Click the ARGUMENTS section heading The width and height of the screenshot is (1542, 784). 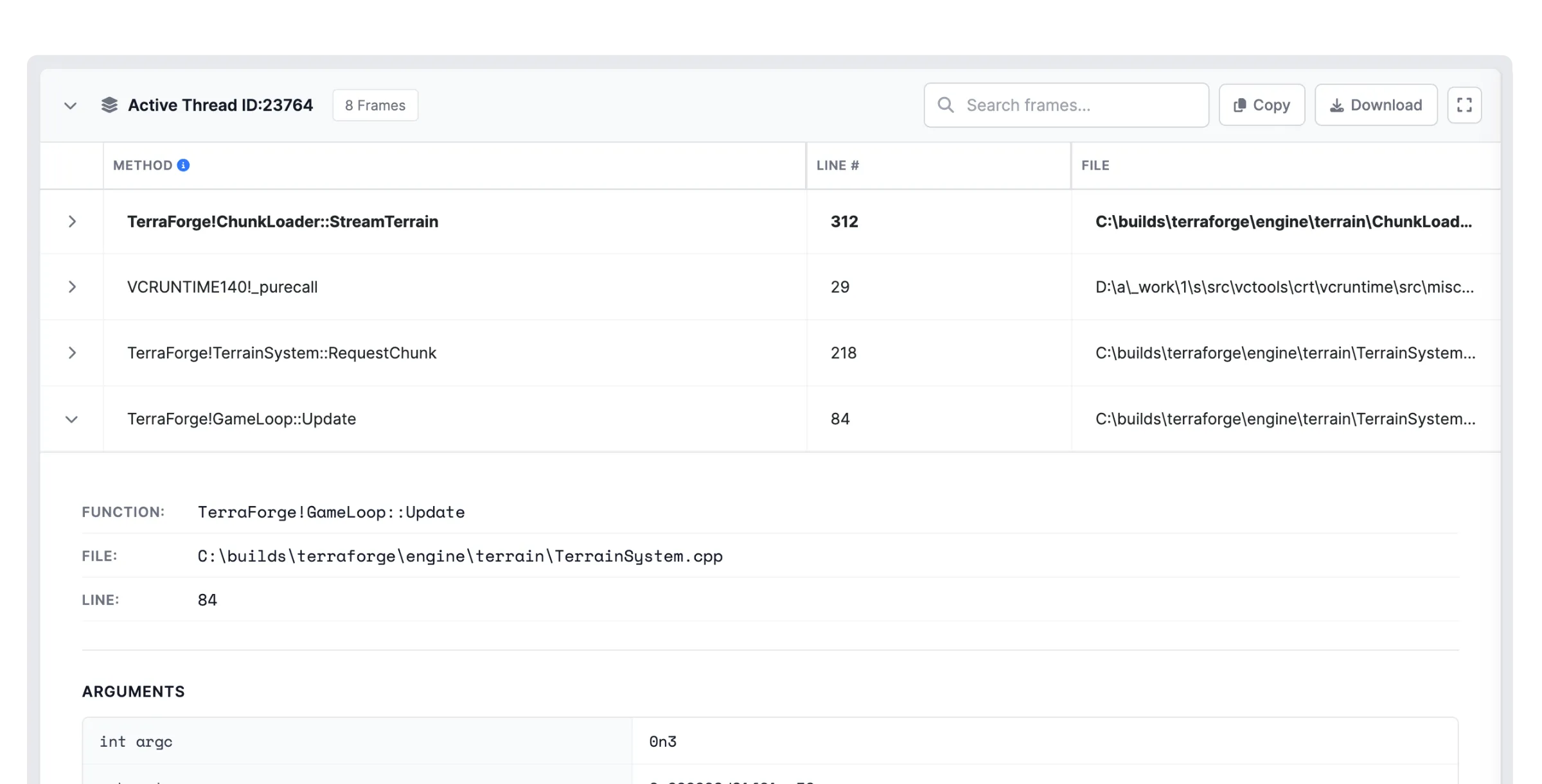[x=133, y=692]
